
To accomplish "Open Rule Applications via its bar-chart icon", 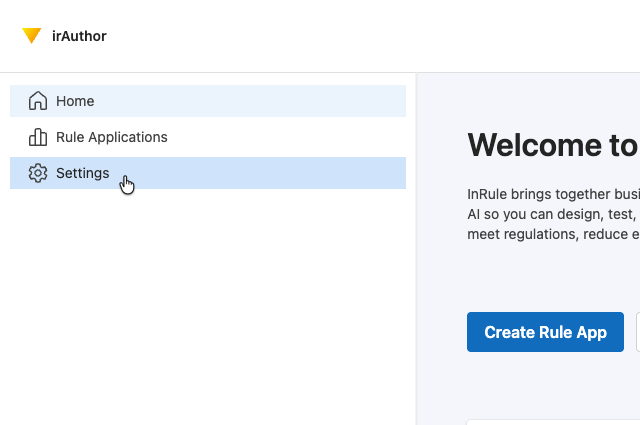I will pyautogui.click(x=38, y=137).
